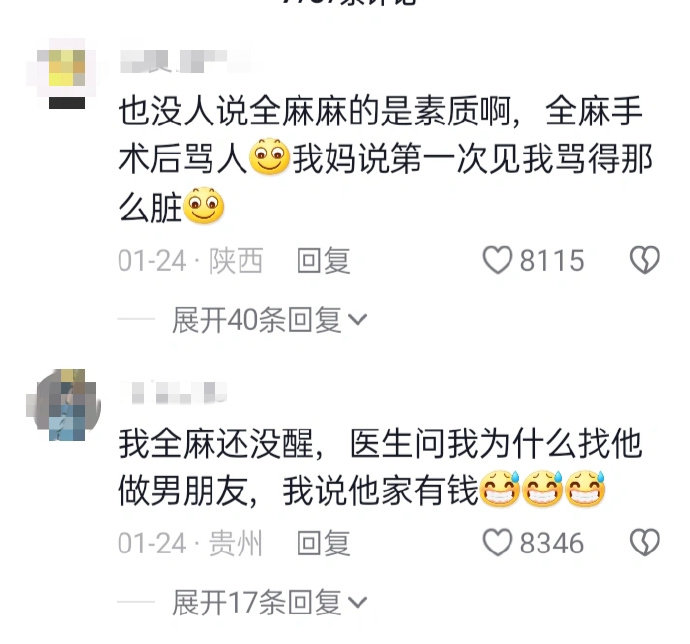This screenshot has width=690, height=644.
Task: Tap the 8115 like count
Action: point(552,261)
